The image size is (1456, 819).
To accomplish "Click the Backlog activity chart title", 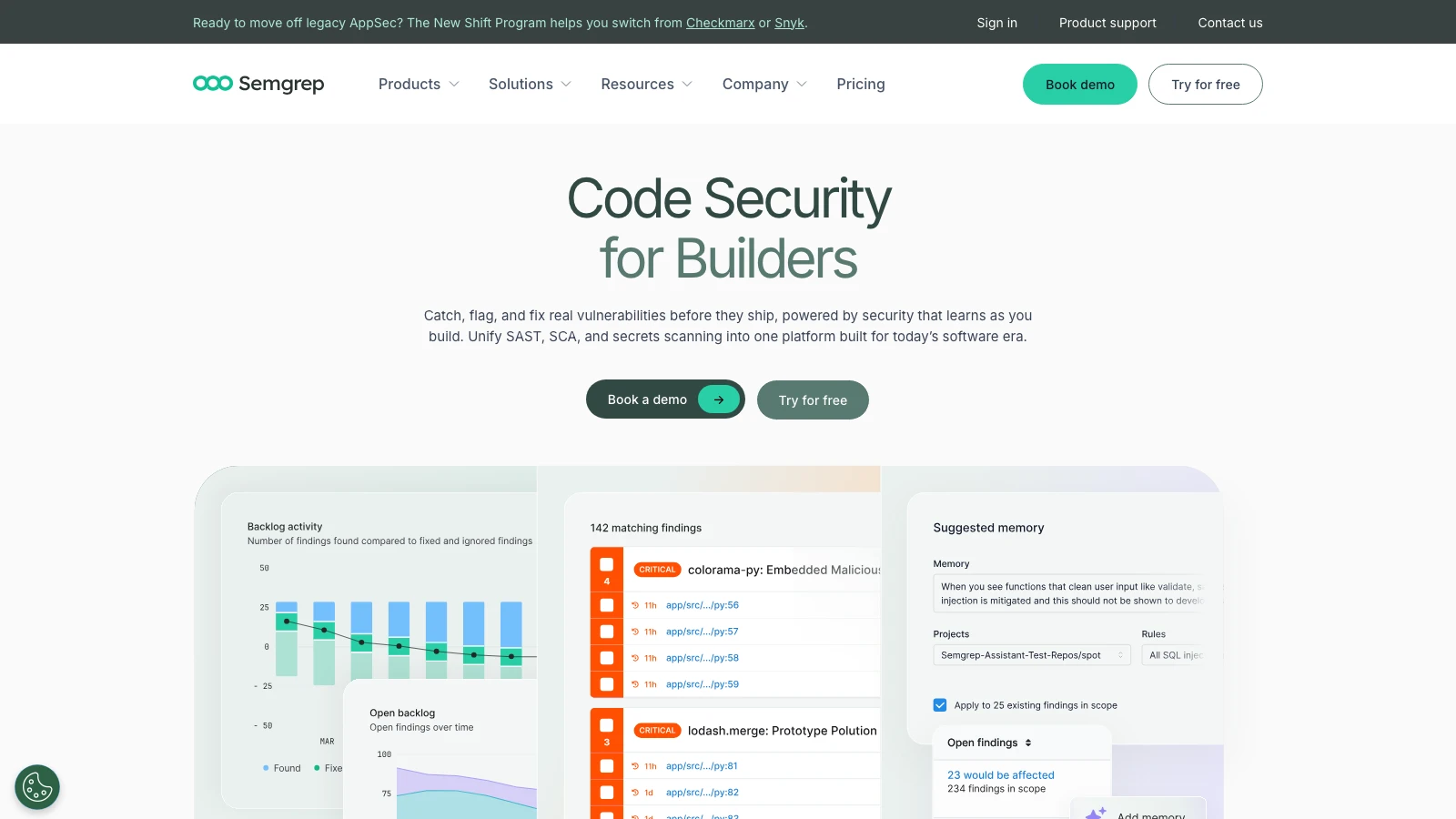I will (x=285, y=527).
